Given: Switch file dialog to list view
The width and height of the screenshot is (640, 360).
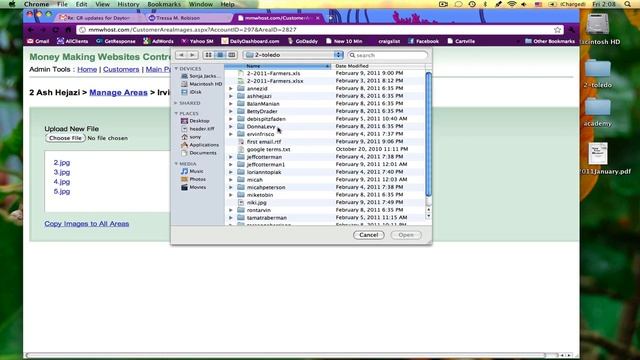Looking at the screenshot, I should (220, 55).
